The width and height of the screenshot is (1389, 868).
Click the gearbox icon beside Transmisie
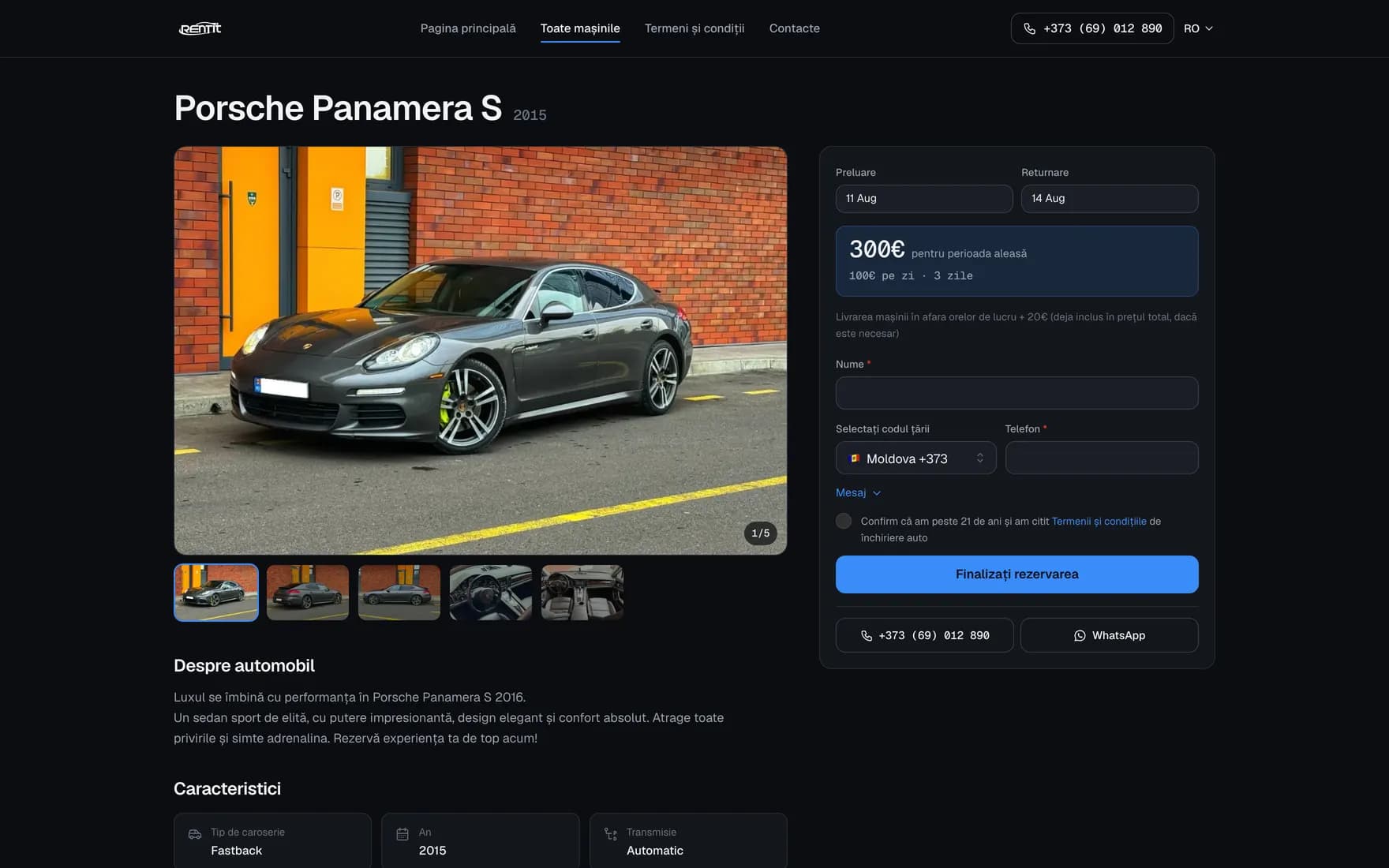coord(611,834)
